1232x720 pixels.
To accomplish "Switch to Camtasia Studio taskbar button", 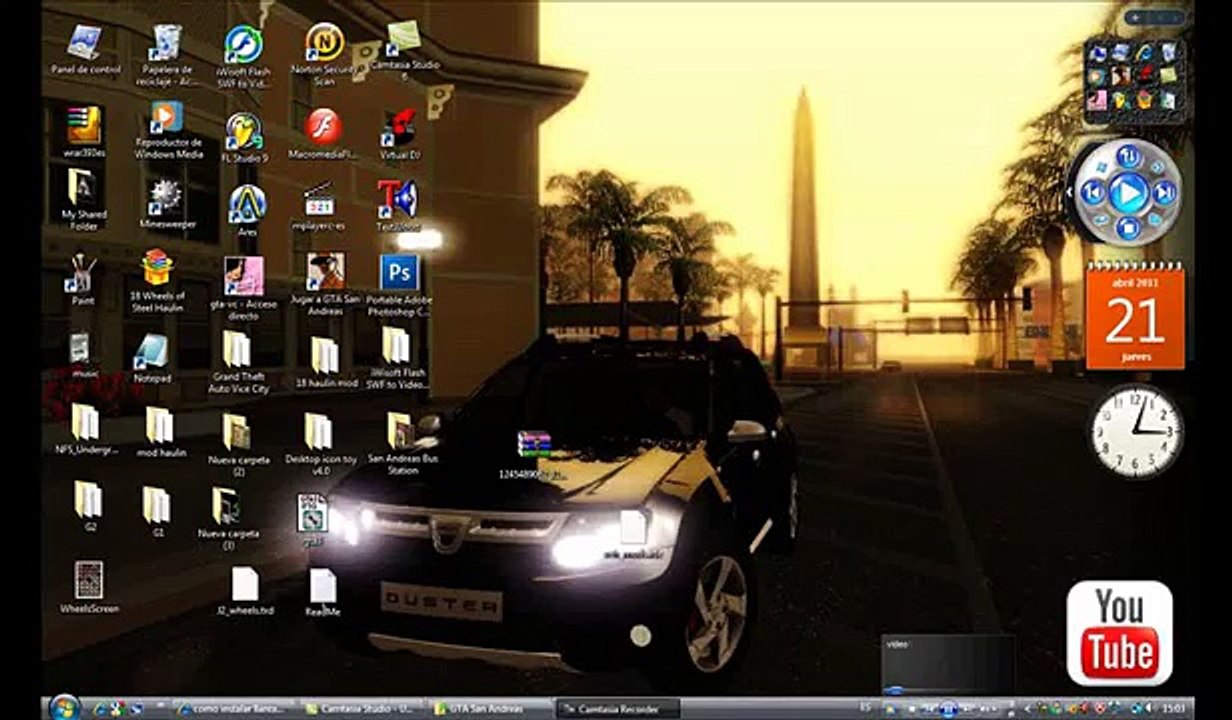I will point(362,708).
